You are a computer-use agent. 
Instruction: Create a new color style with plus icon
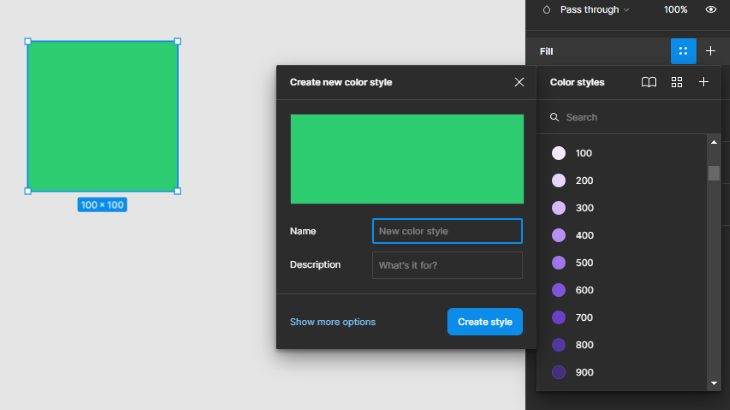(703, 82)
